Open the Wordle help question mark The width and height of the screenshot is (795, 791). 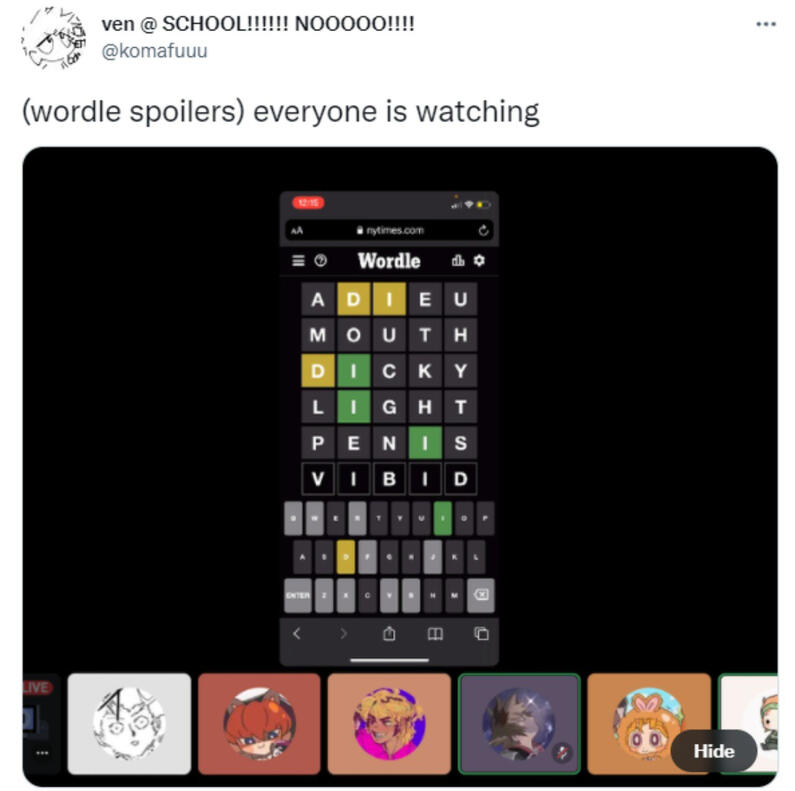[320, 261]
